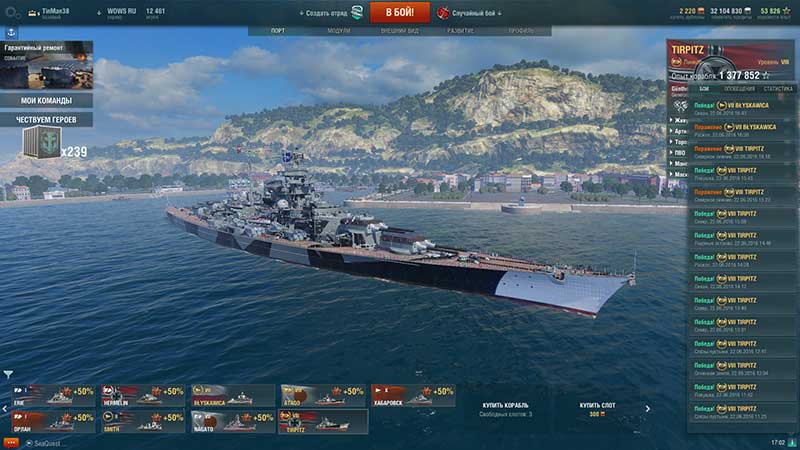Open the orange chat button

(11, 443)
